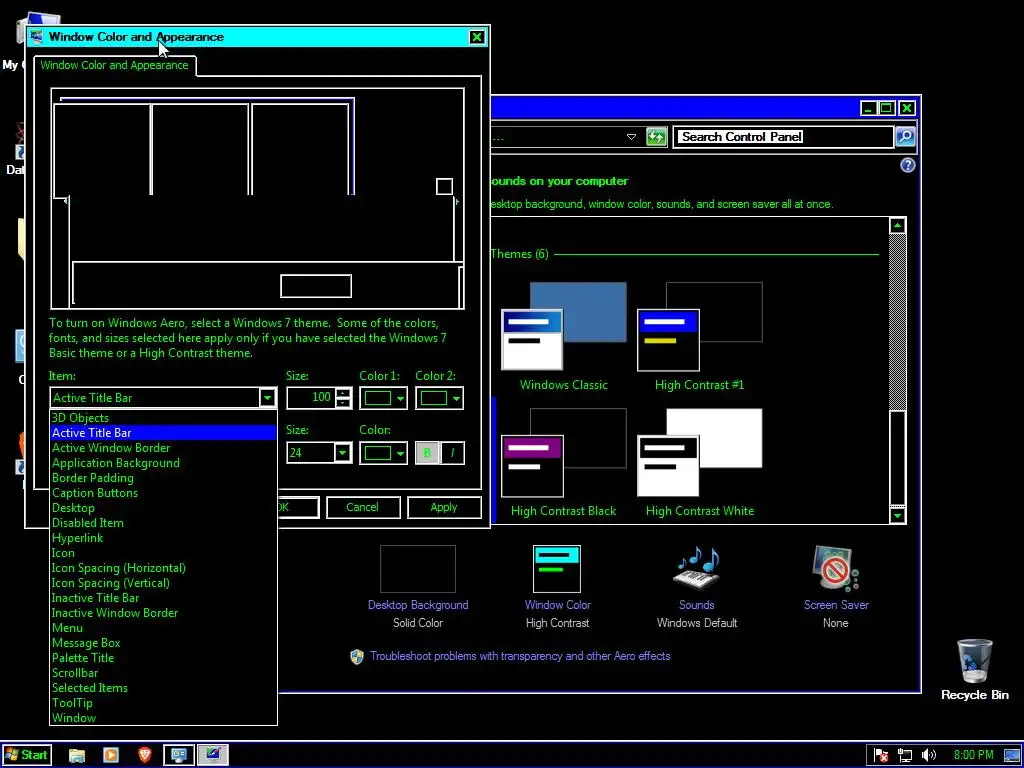Choose Hyperlink from the Item list

[163, 538]
